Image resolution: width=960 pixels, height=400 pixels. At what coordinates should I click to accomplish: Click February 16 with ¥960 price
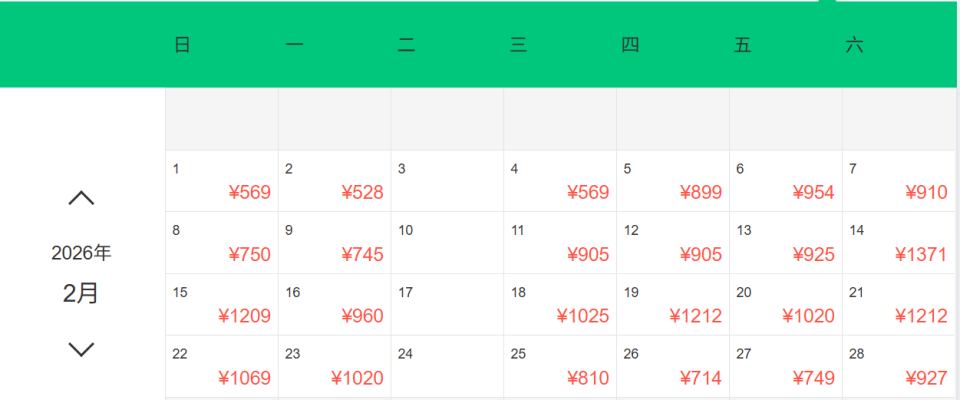(334, 305)
